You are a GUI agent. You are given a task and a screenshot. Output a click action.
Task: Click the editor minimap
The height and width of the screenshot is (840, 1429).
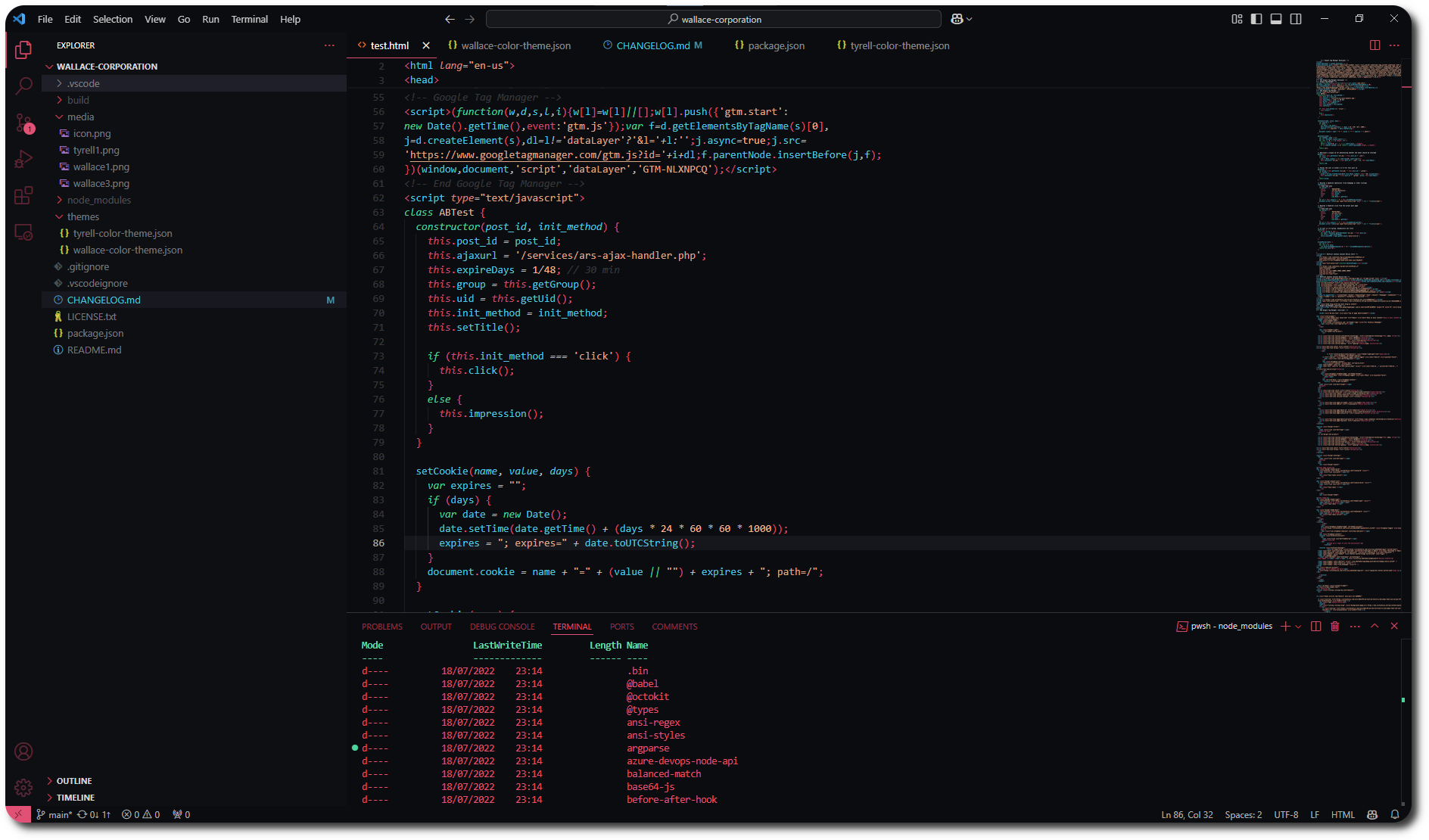(1359, 335)
